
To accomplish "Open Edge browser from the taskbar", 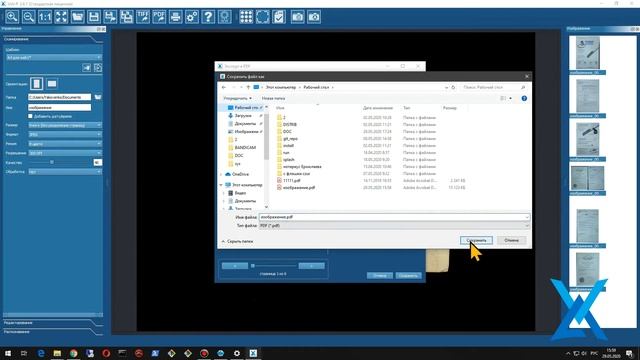I will [41, 353].
